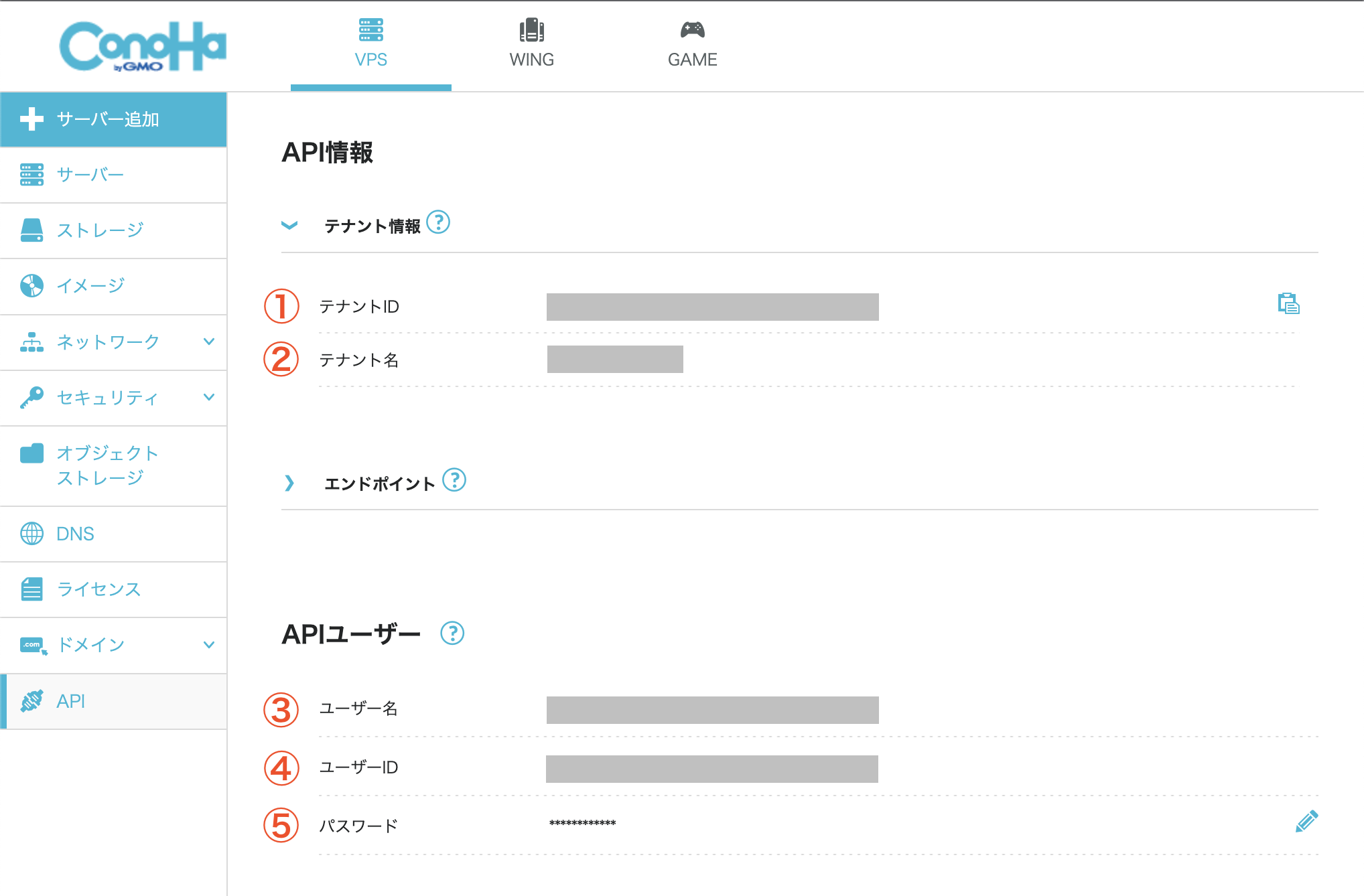
Task: Click the plus icon beside サーバー追加
Action: [31, 119]
